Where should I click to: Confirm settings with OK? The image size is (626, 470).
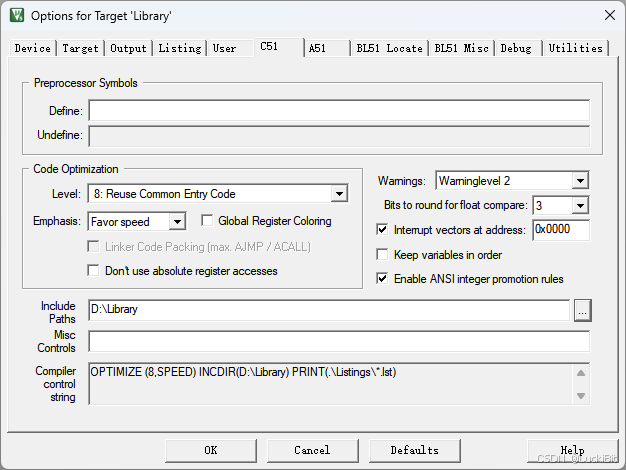pos(211,451)
